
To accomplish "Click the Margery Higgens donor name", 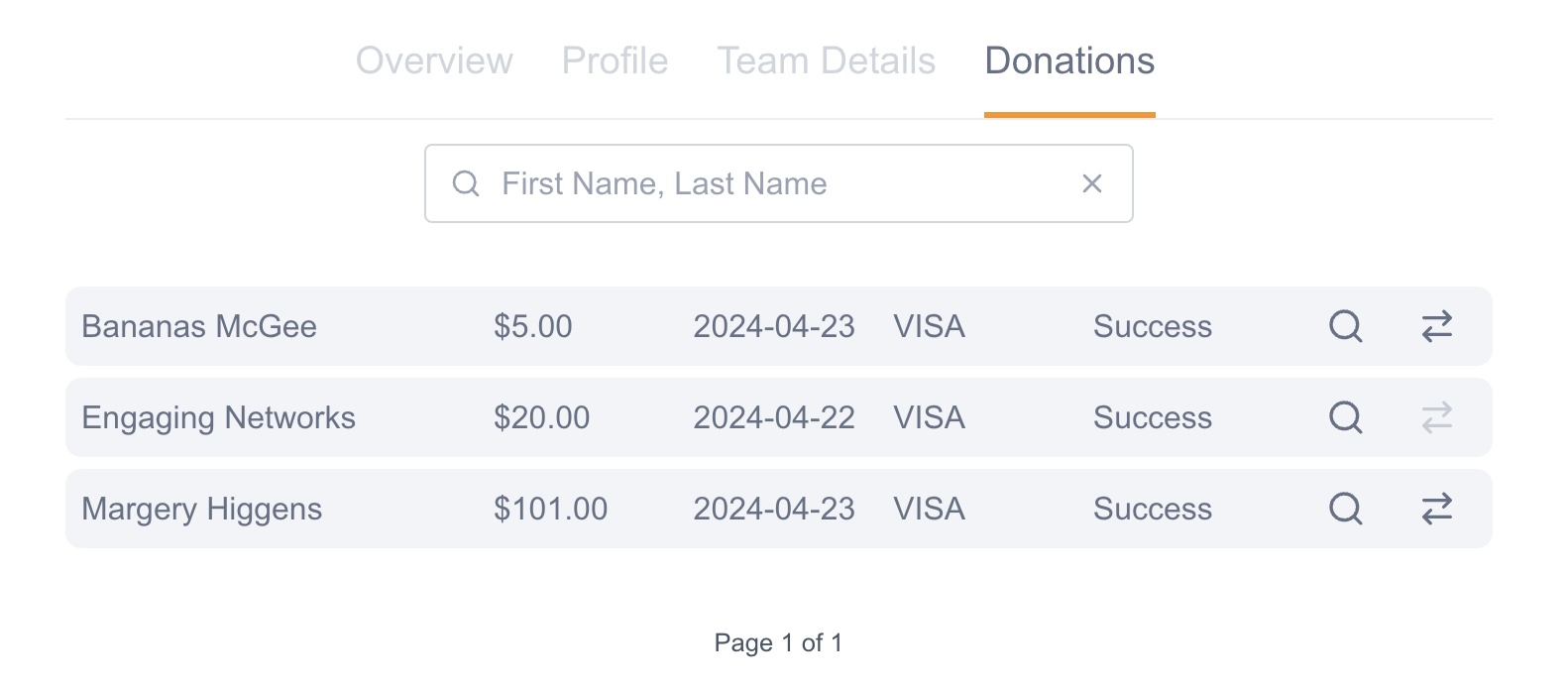I will [202, 509].
